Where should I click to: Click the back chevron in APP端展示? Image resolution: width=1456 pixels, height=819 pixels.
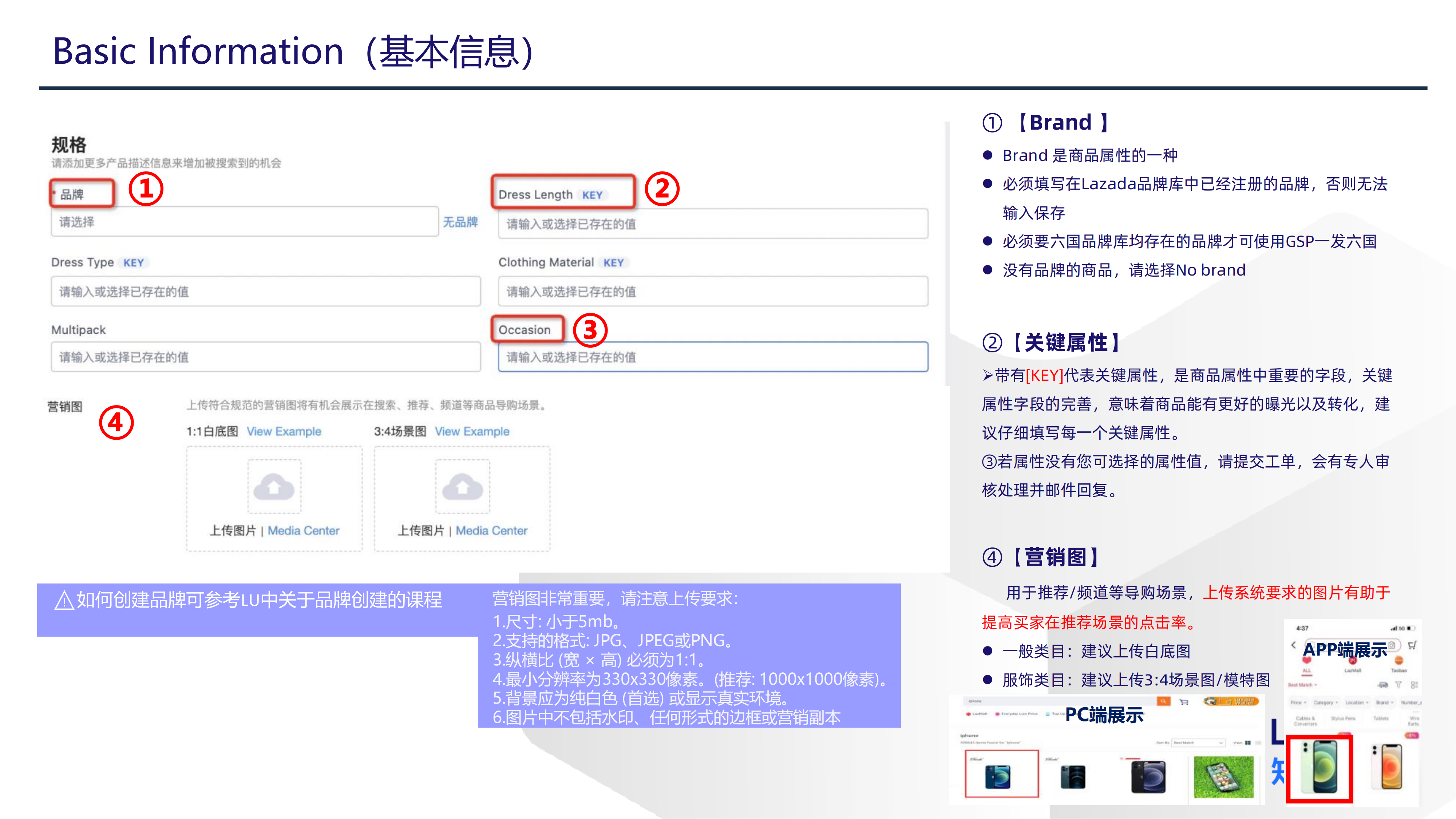pos(1294,645)
